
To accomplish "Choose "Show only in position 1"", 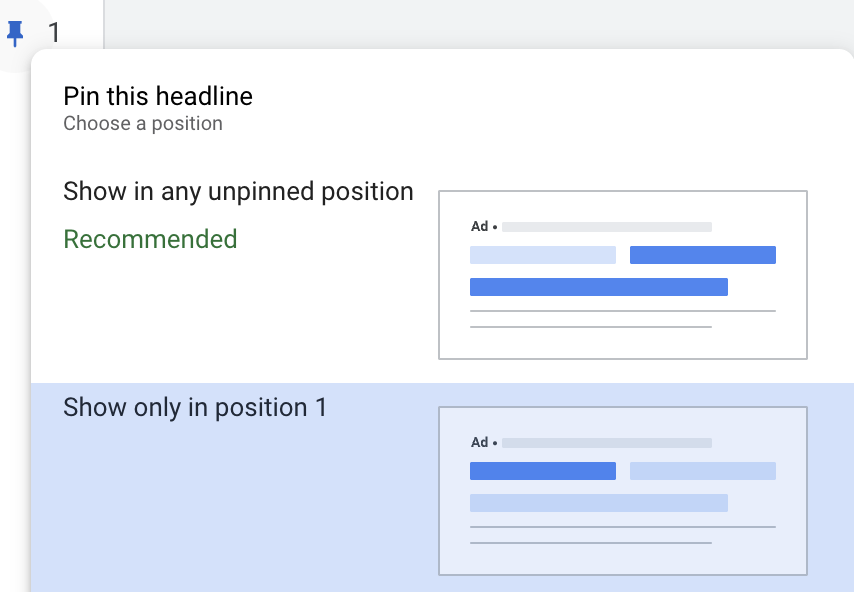I will tap(195, 408).
